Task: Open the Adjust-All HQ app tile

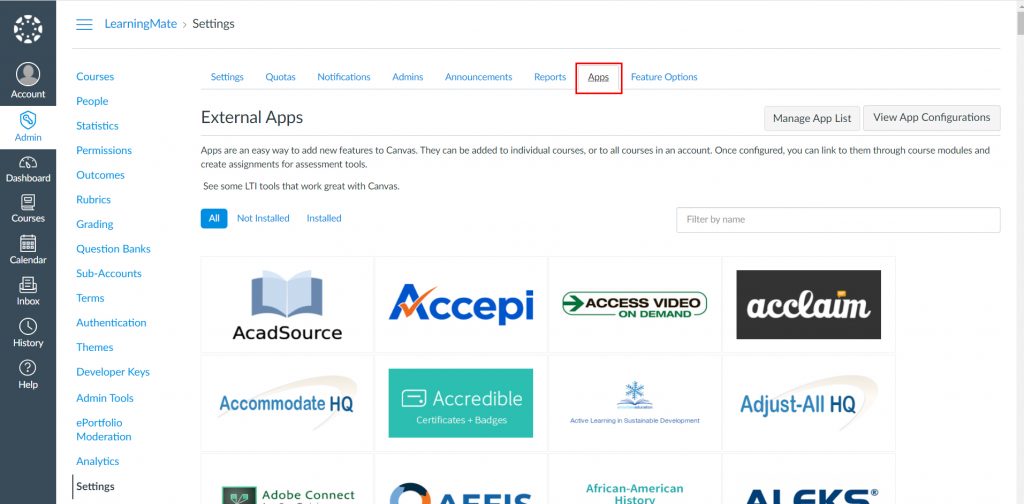Action: point(808,403)
